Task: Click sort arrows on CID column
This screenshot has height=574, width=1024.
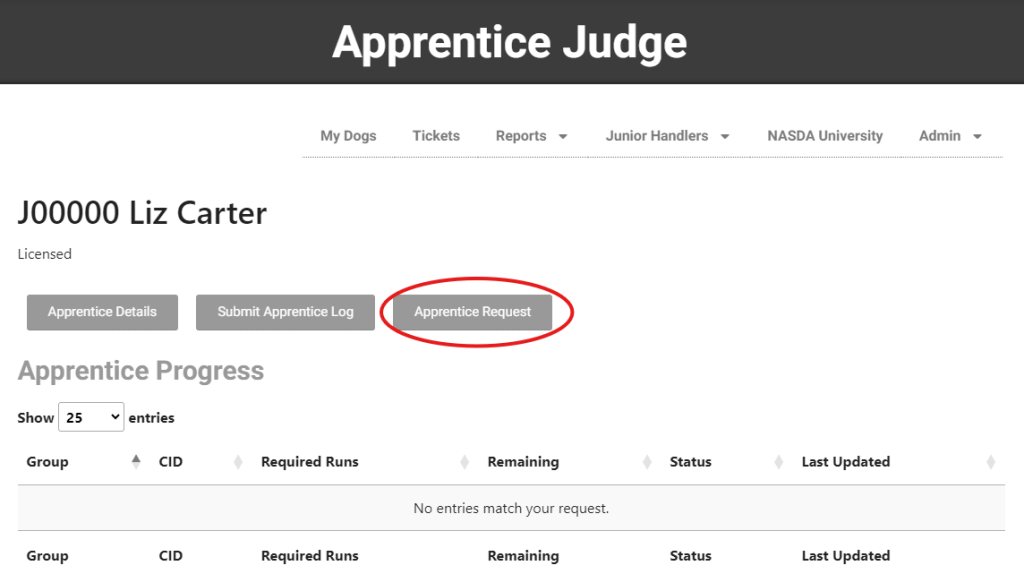Action: tap(238, 462)
